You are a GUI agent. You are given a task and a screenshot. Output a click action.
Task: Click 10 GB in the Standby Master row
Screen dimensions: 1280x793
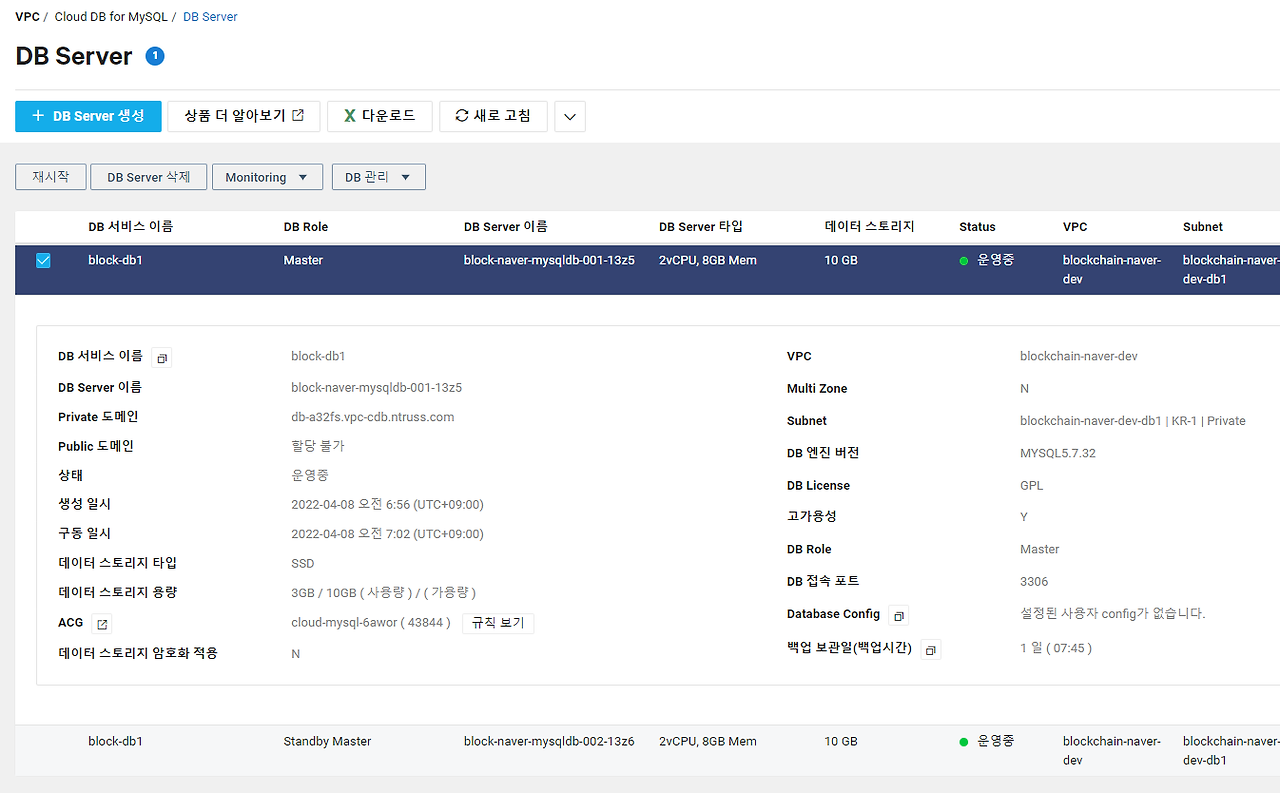(x=841, y=742)
